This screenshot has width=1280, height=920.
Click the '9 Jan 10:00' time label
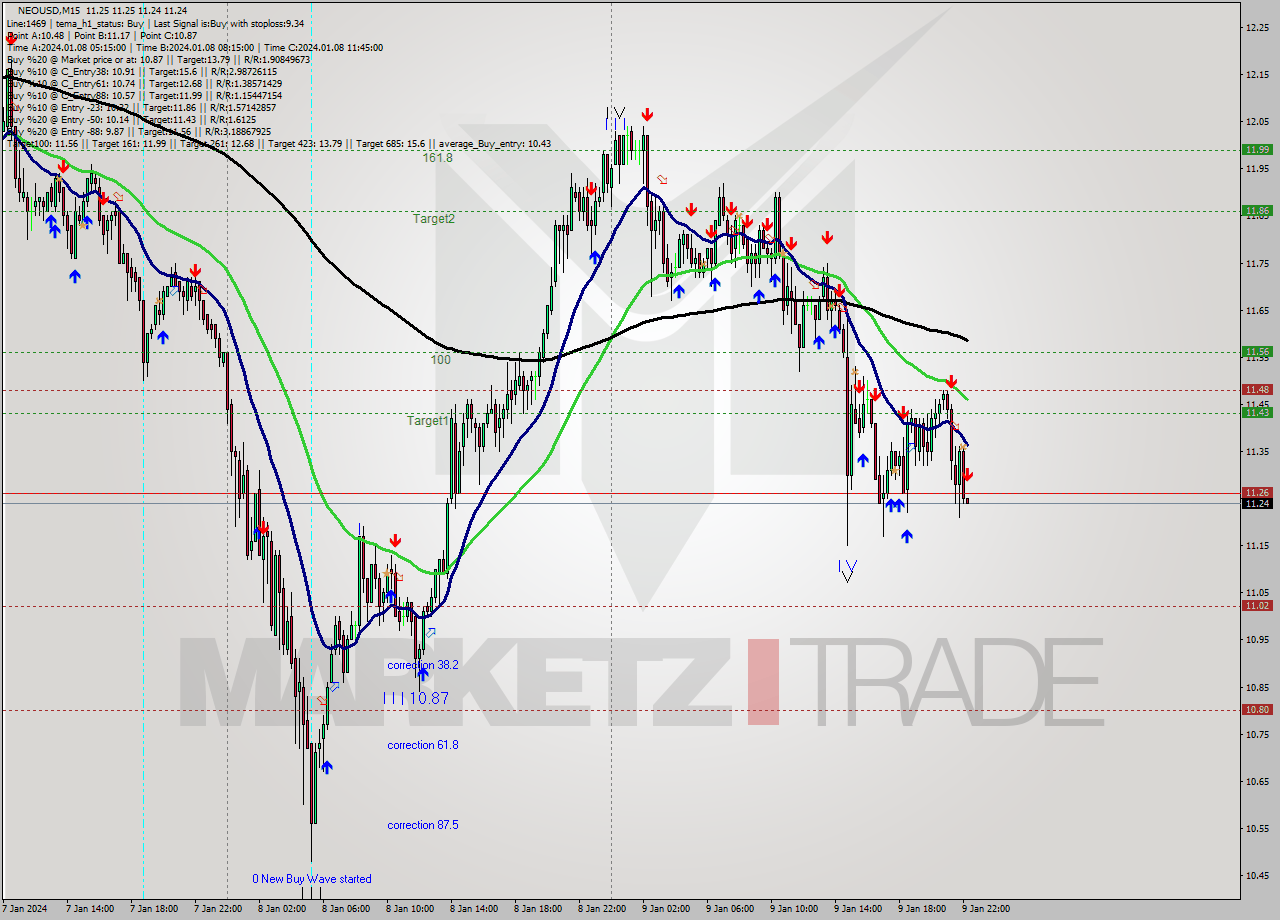795,909
